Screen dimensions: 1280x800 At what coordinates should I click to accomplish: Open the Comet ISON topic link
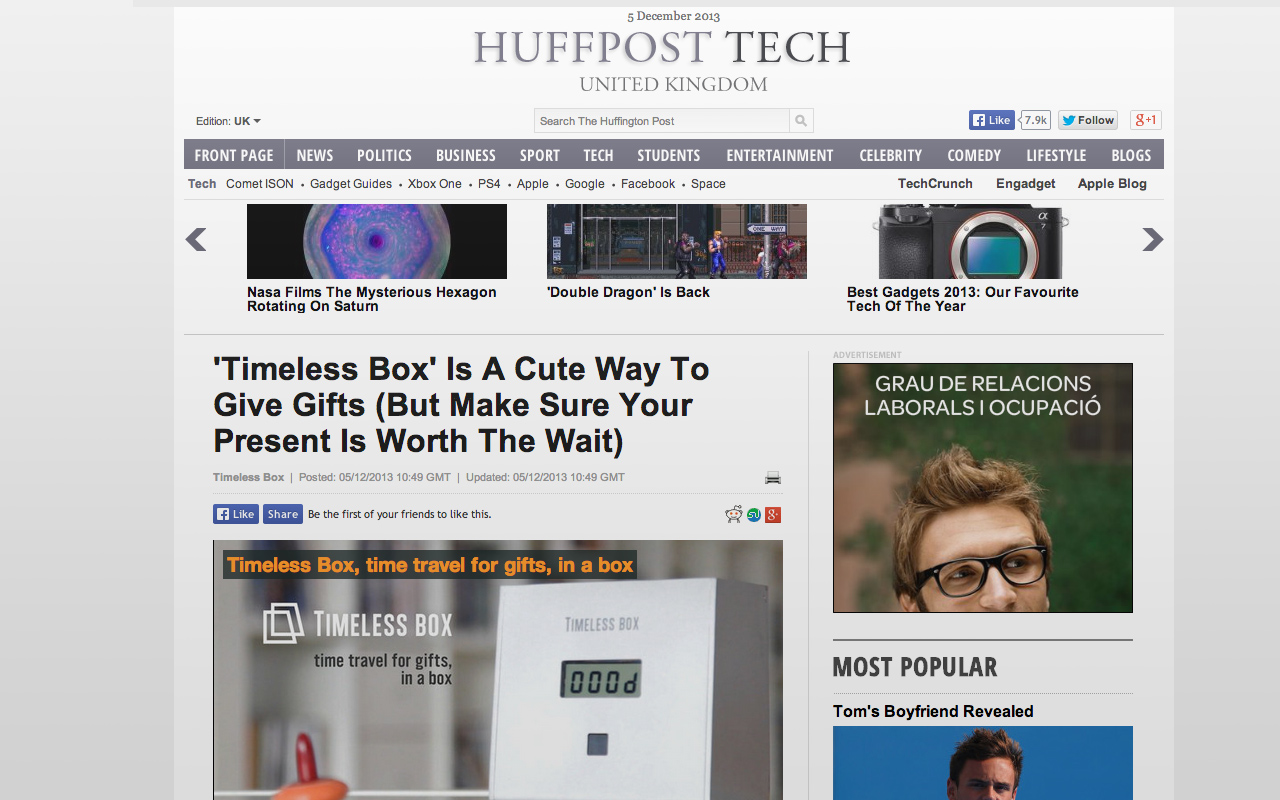tap(260, 184)
